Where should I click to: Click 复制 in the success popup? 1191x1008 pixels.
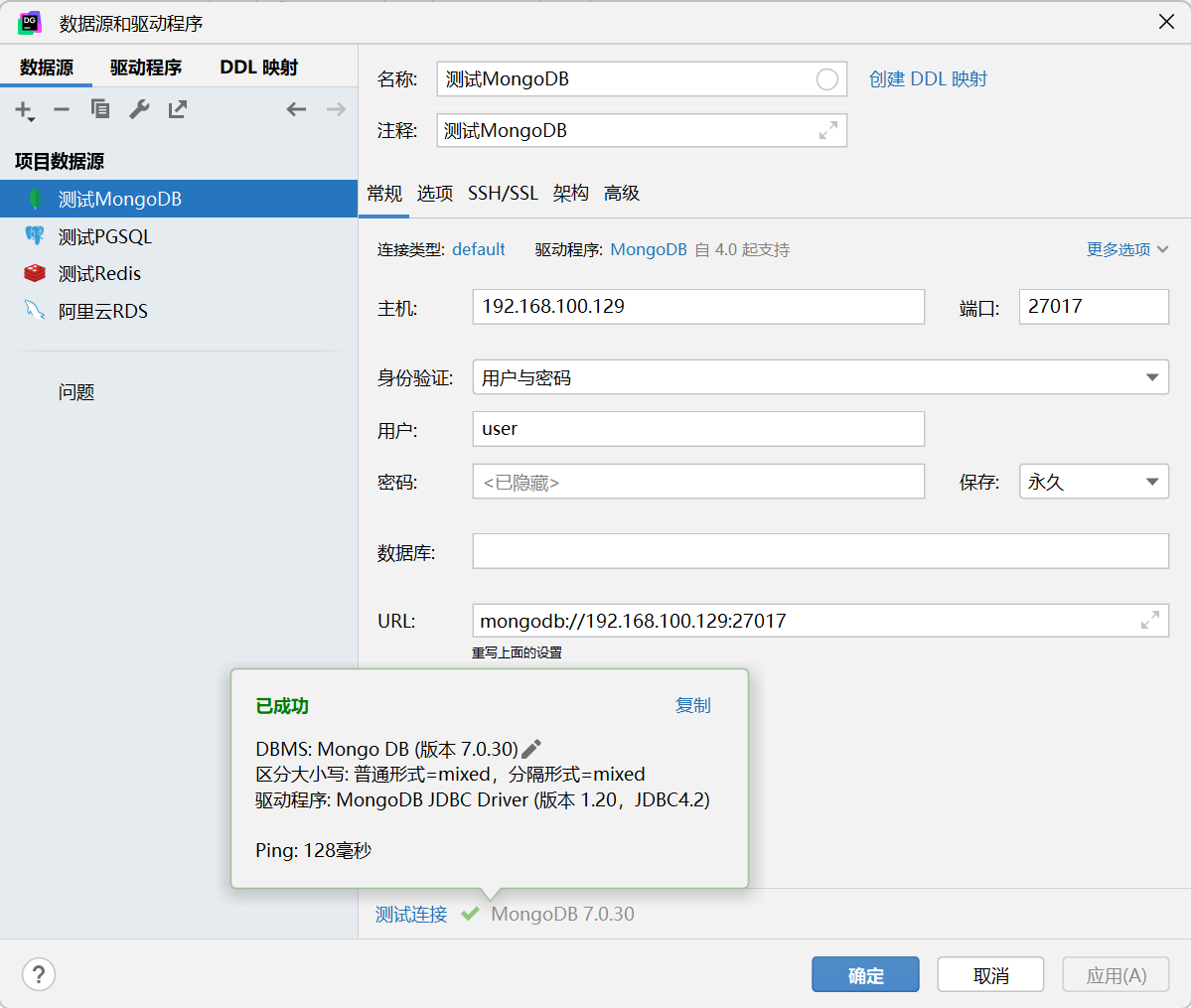693,705
